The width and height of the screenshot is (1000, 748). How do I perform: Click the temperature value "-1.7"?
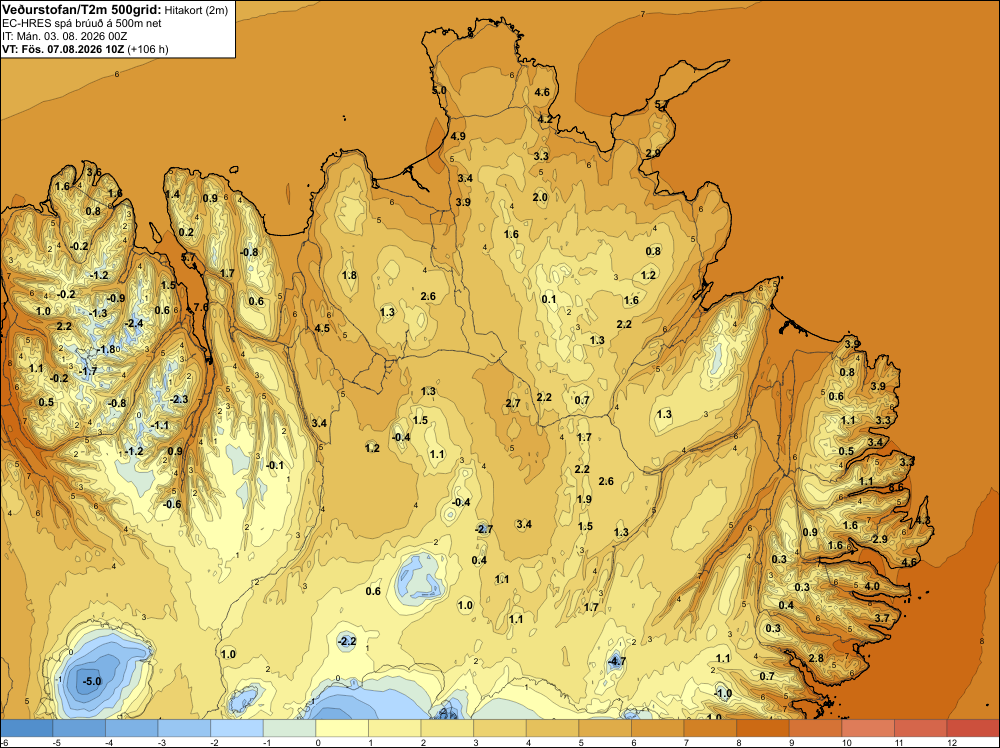[x=87, y=370]
